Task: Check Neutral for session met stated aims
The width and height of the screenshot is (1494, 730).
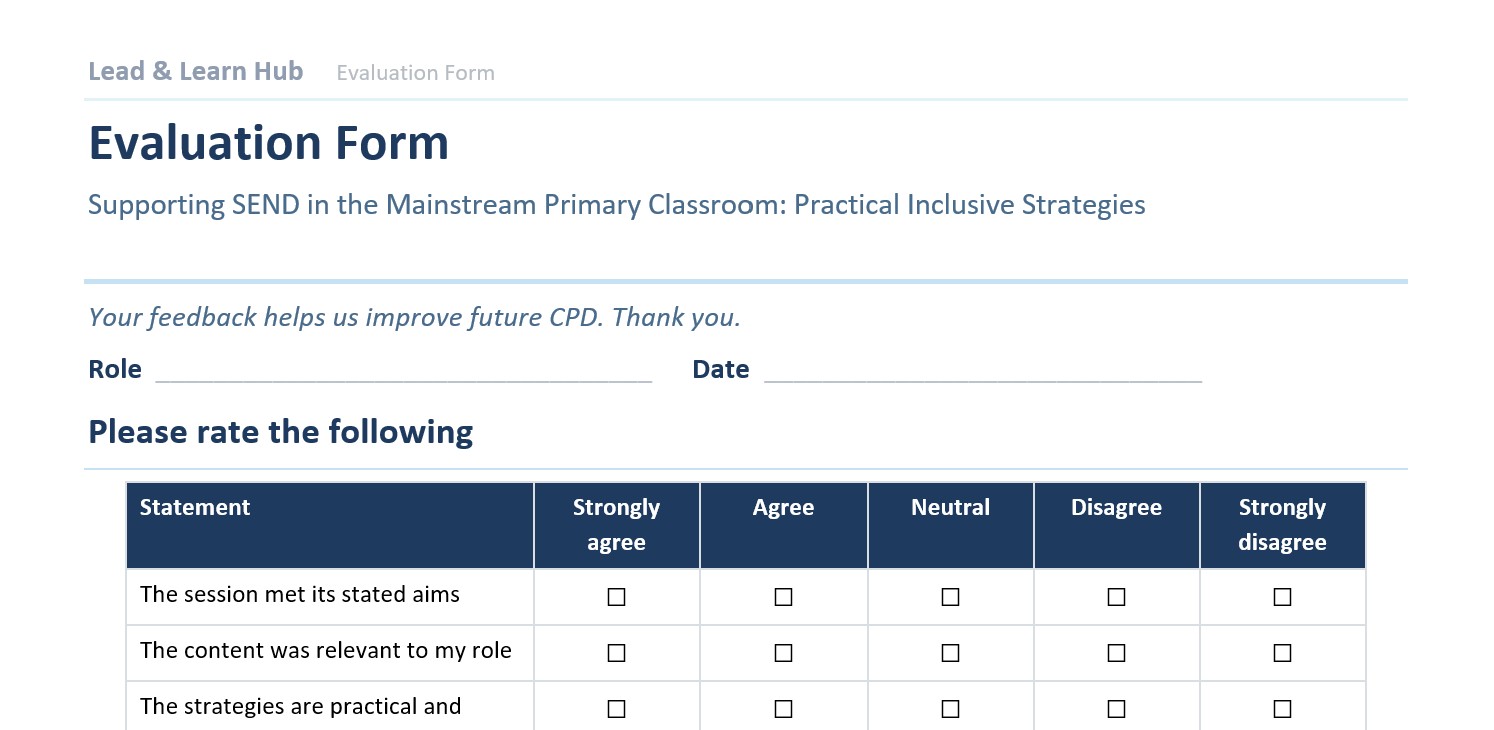Action: tap(950, 597)
